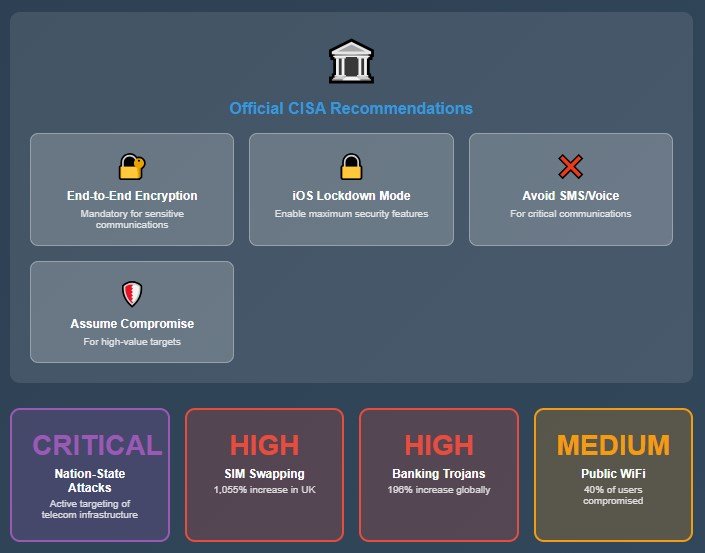Image resolution: width=705 pixels, height=553 pixels.
Task: Select the End-to-End Encryption title
Action: pos(132,196)
